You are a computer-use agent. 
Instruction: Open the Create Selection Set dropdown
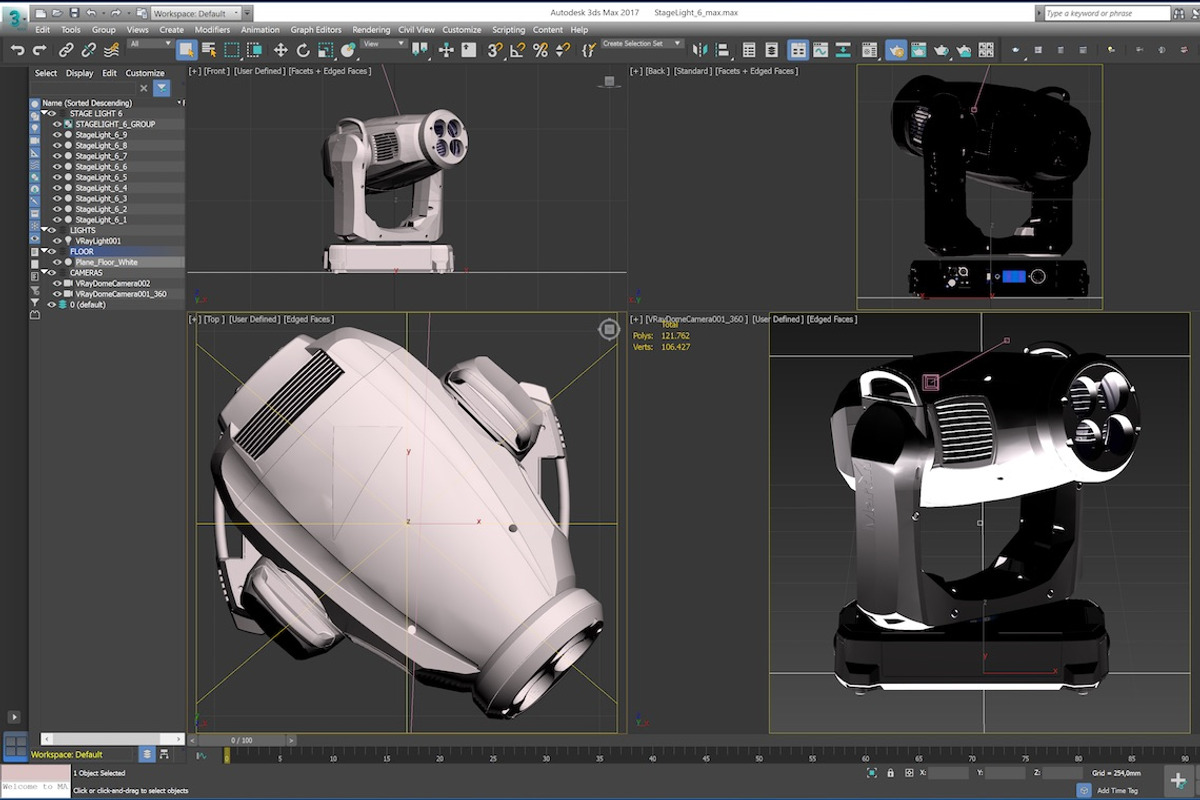(x=642, y=44)
